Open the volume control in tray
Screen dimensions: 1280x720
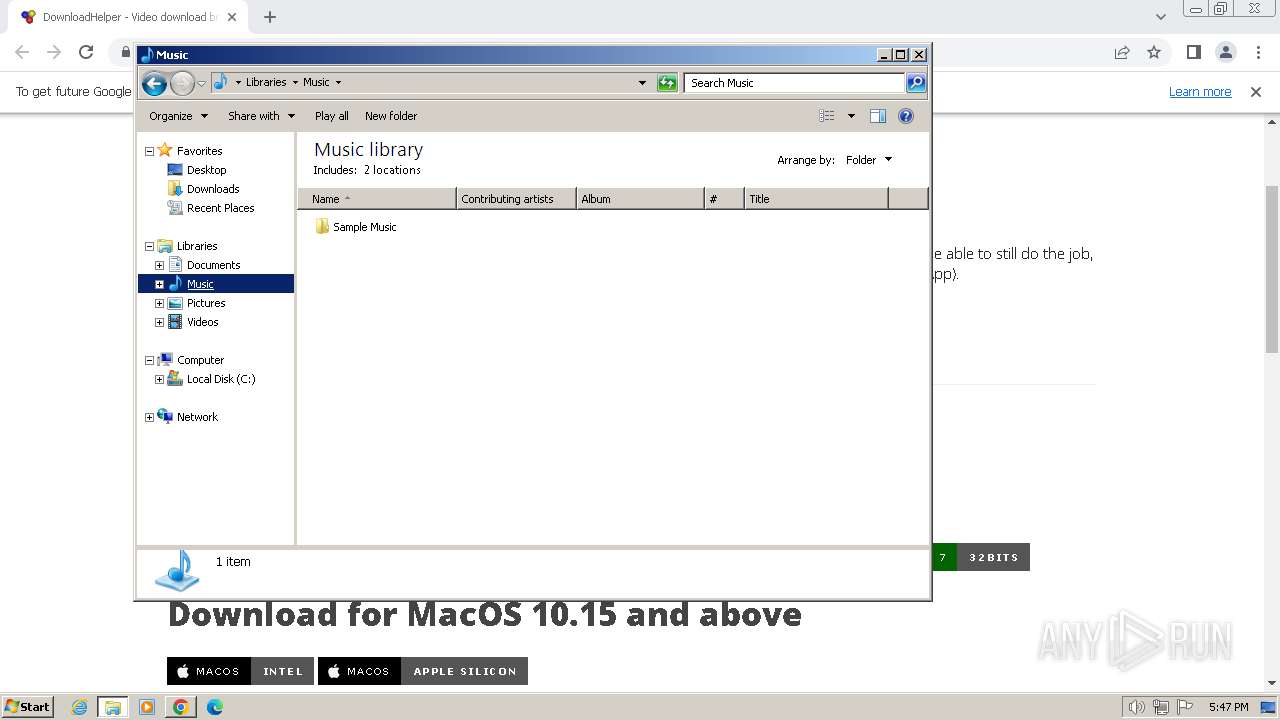(x=1136, y=707)
